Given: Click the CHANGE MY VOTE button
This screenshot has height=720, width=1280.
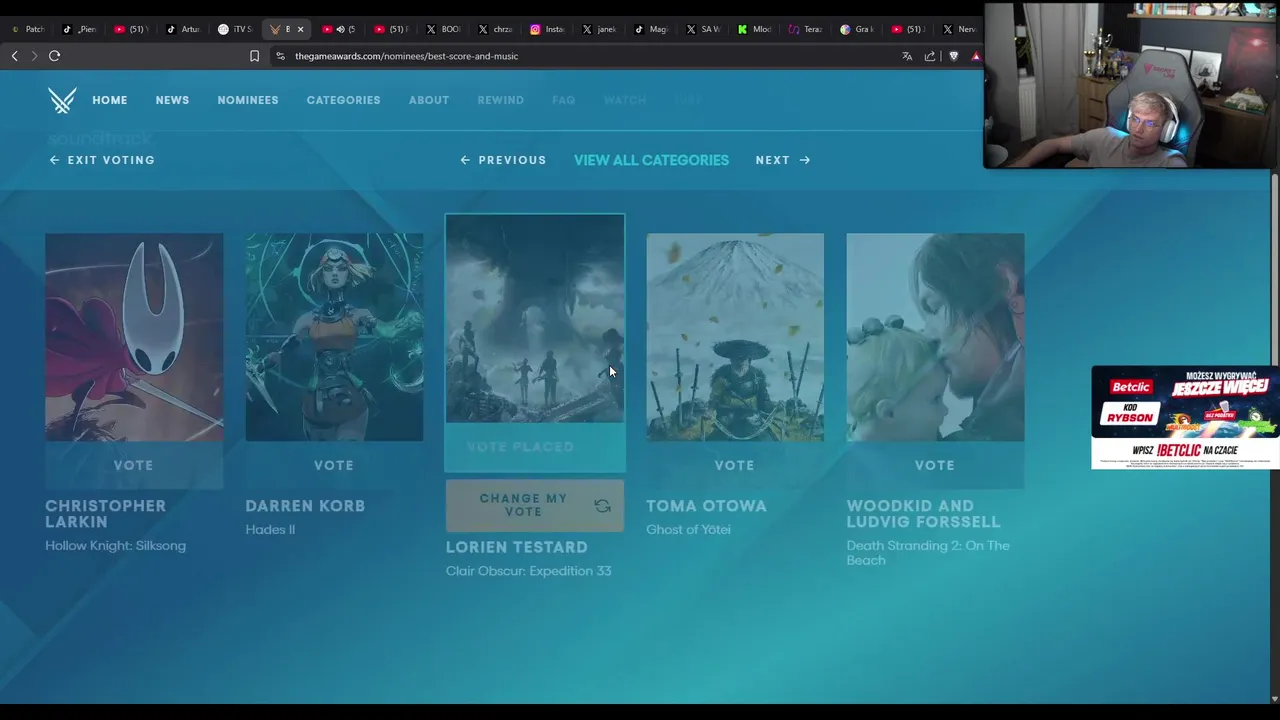Looking at the screenshot, I should pos(535,506).
